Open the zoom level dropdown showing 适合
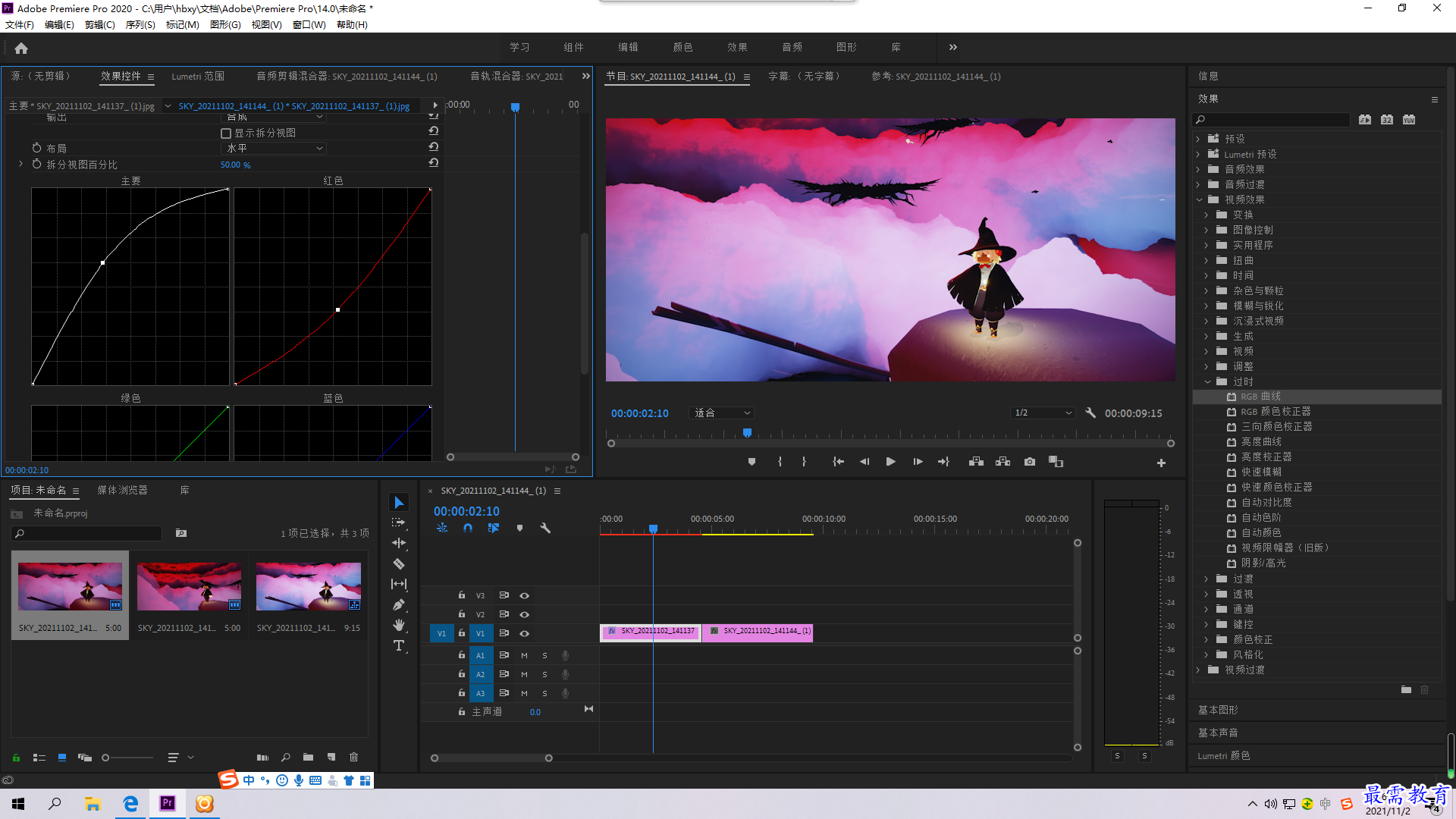1456x819 pixels. 721,413
